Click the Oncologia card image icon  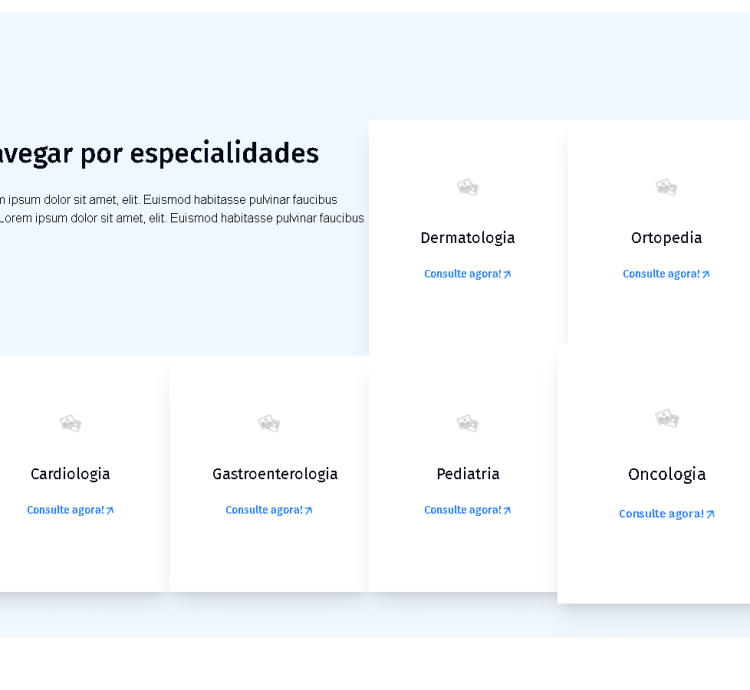click(667, 418)
